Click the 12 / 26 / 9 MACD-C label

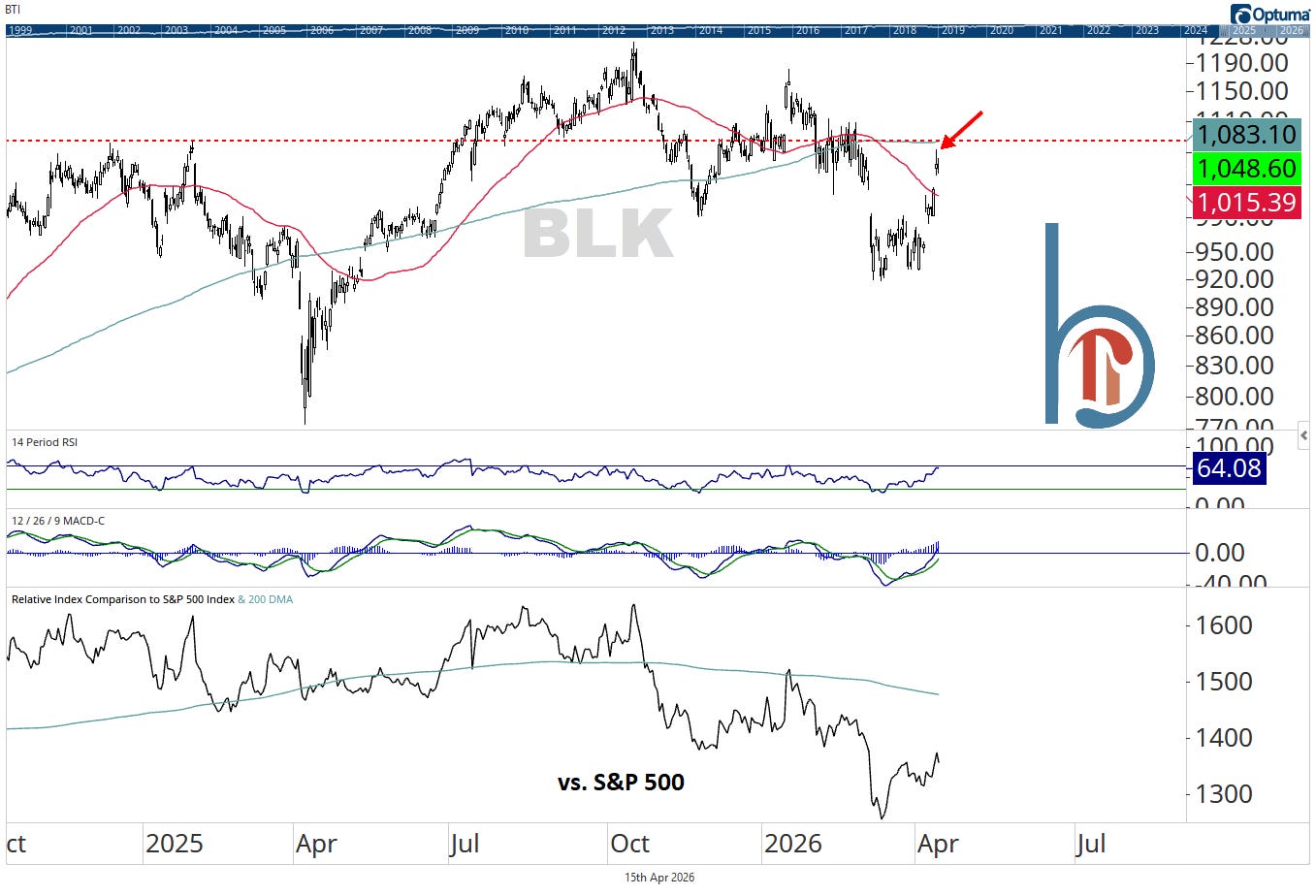[58, 521]
